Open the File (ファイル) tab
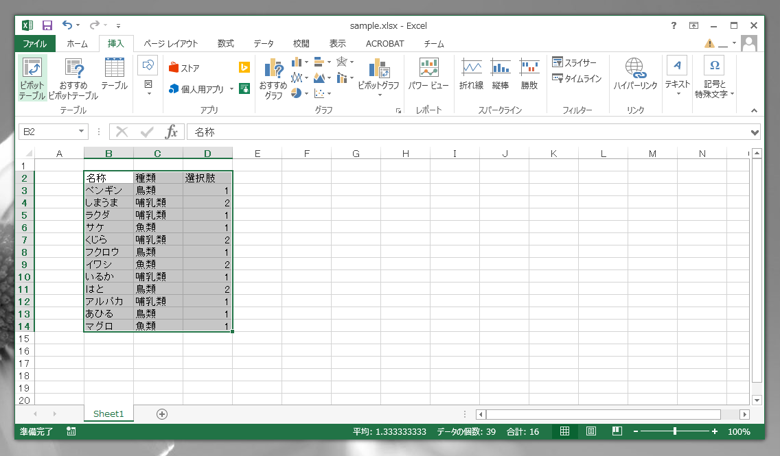The image size is (780, 456). coord(35,44)
